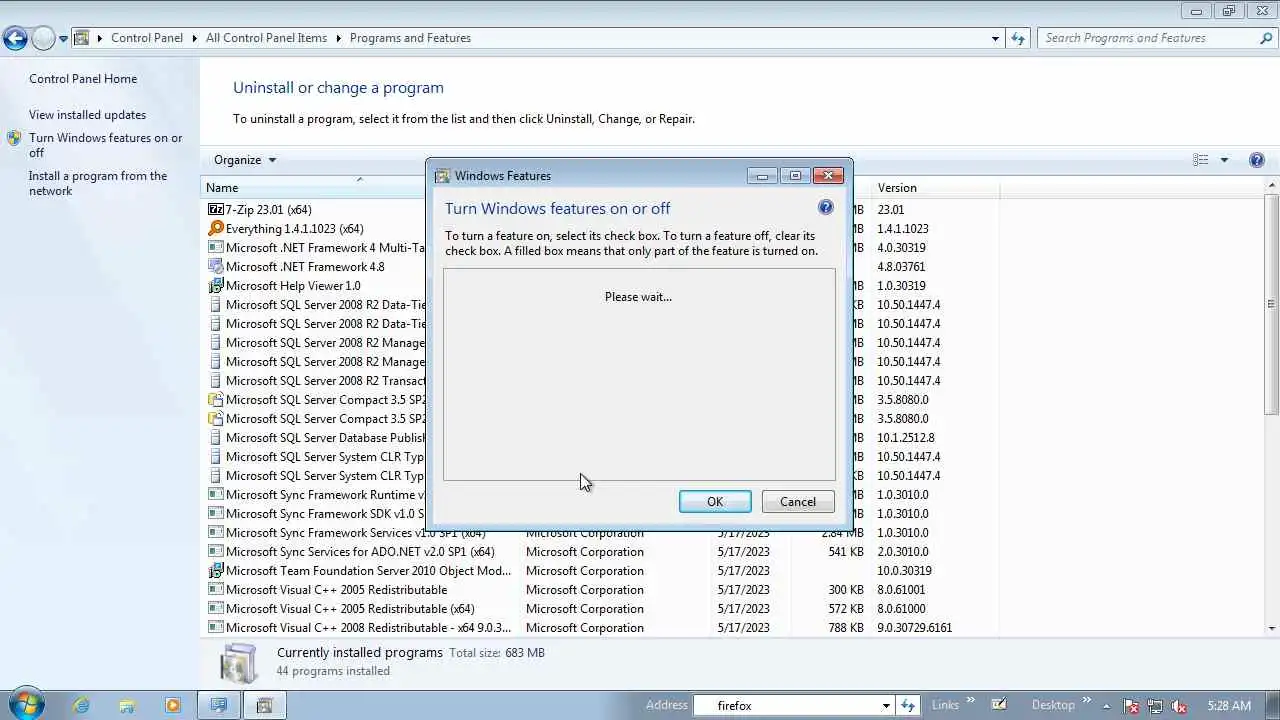Viewport: 1280px width, 720px height.
Task: Click Turn Windows features on or off link
Action: tap(105, 145)
